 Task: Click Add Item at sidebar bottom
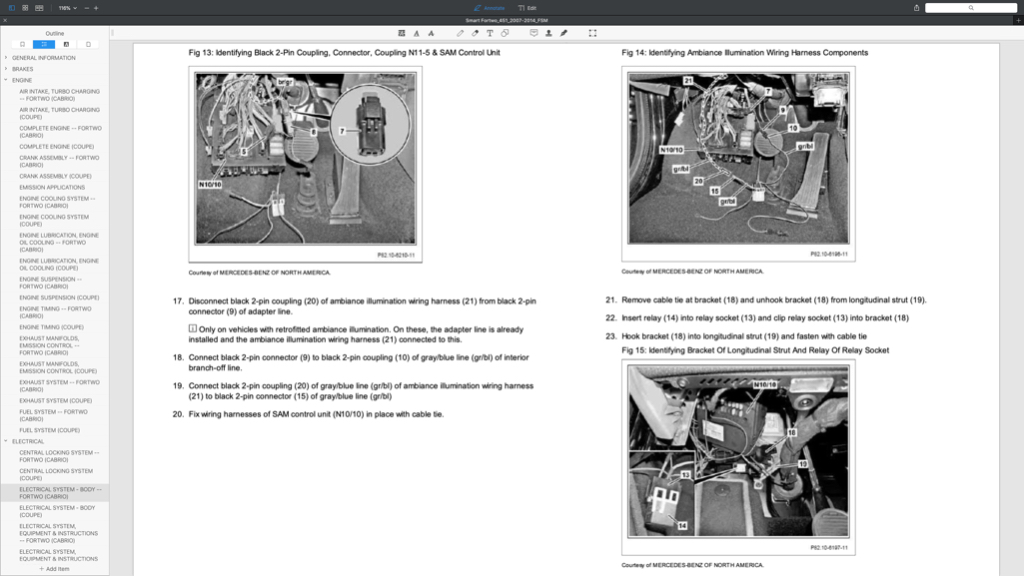54,569
